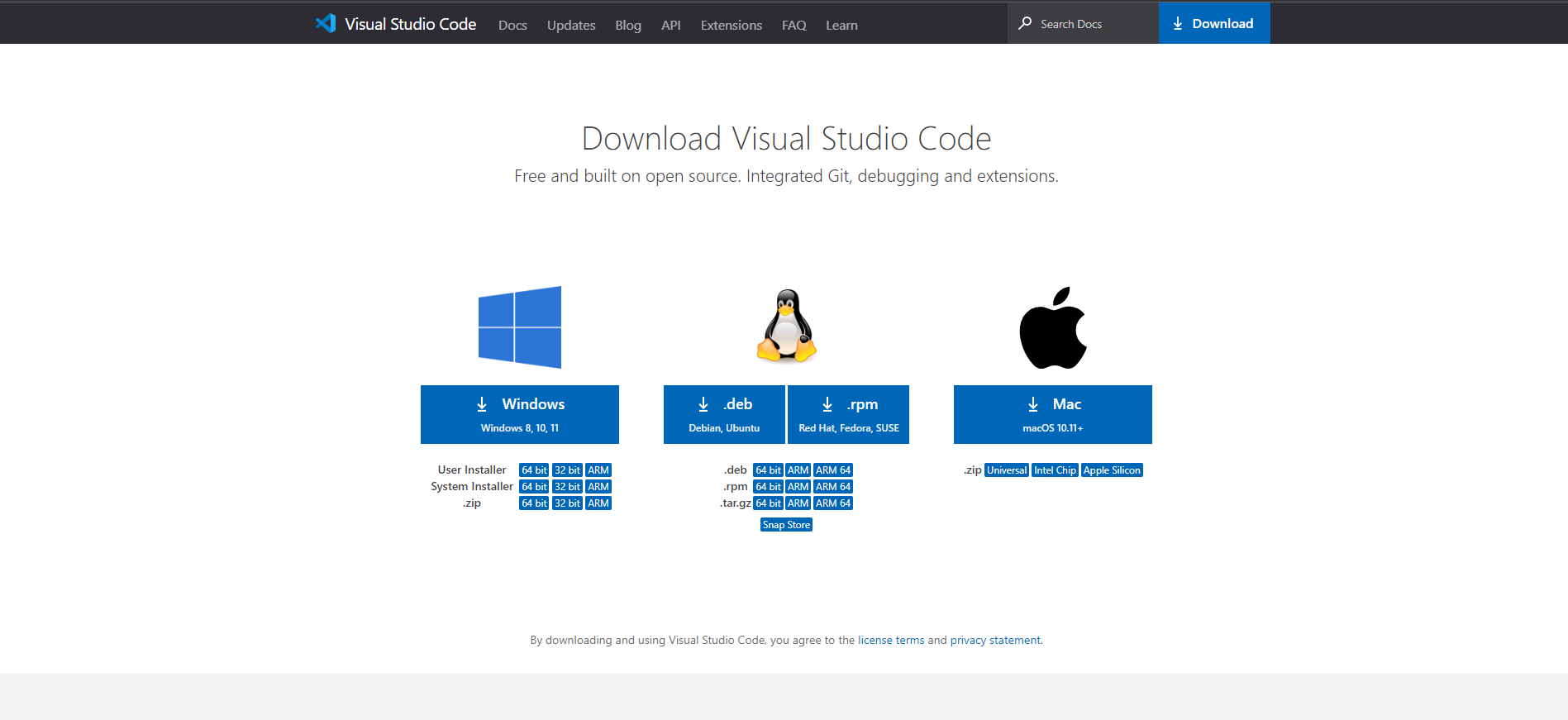Click the 'Free and built on open source' tagline

coord(786,176)
